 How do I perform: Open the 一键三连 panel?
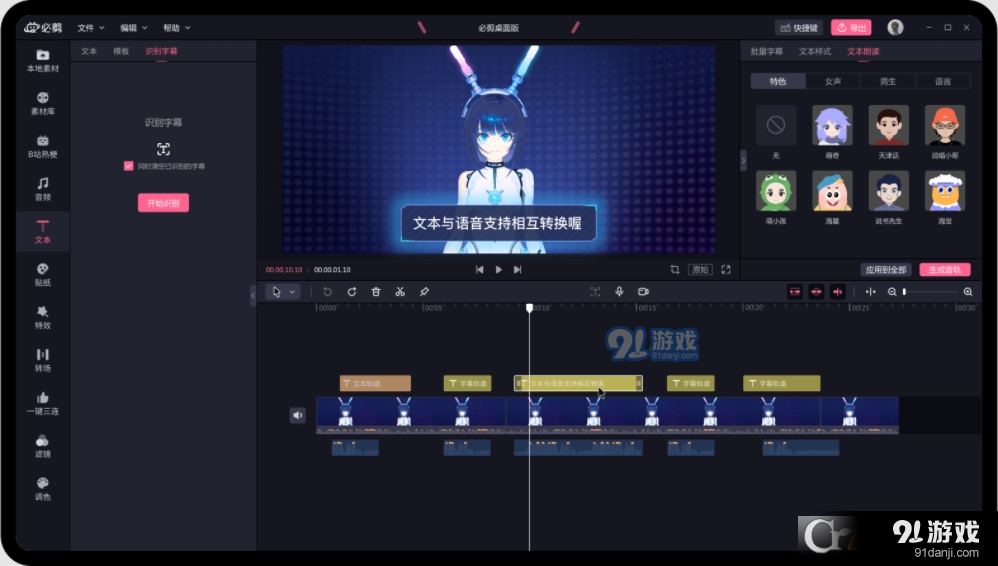click(x=43, y=403)
